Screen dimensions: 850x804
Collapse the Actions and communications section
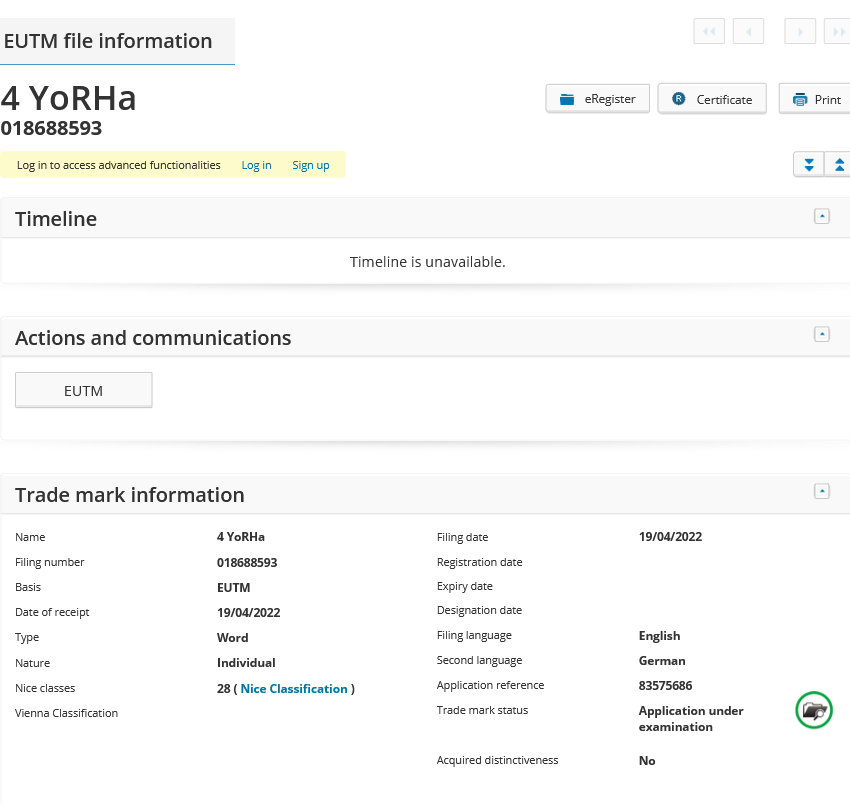click(822, 335)
